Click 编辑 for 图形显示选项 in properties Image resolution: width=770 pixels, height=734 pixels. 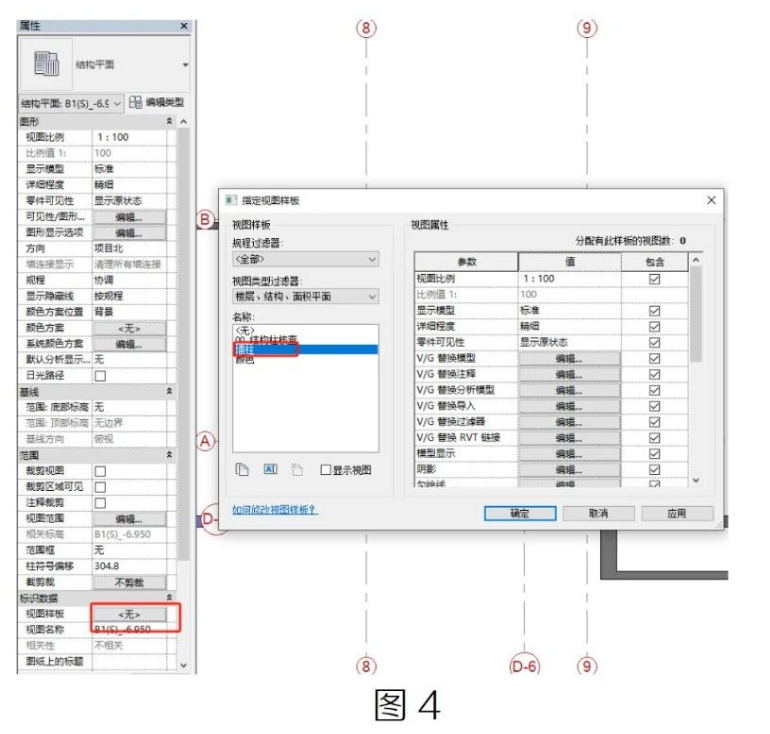pyautogui.click(x=129, y=233)
